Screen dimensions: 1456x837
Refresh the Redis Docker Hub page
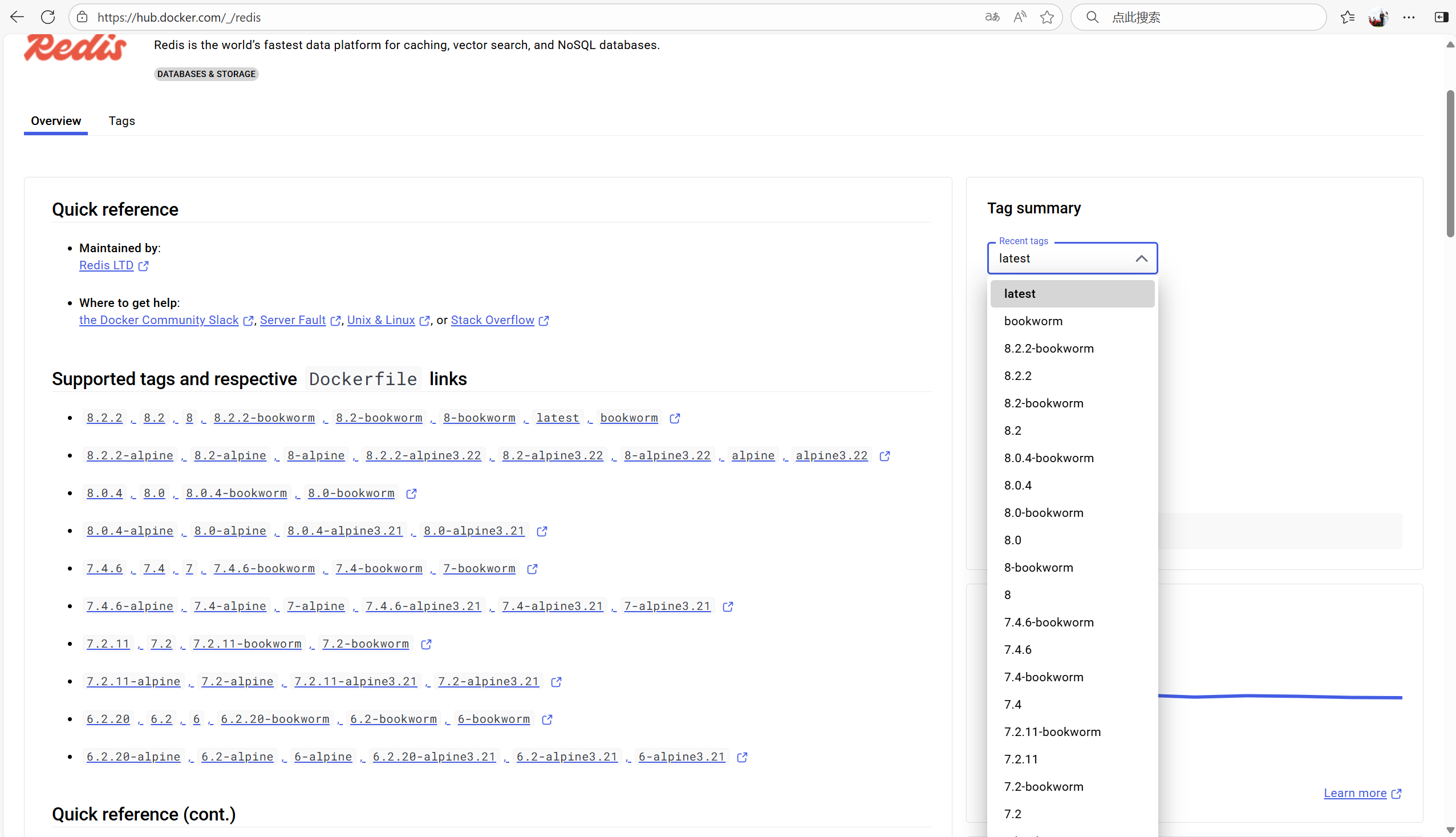coord(48,17)
